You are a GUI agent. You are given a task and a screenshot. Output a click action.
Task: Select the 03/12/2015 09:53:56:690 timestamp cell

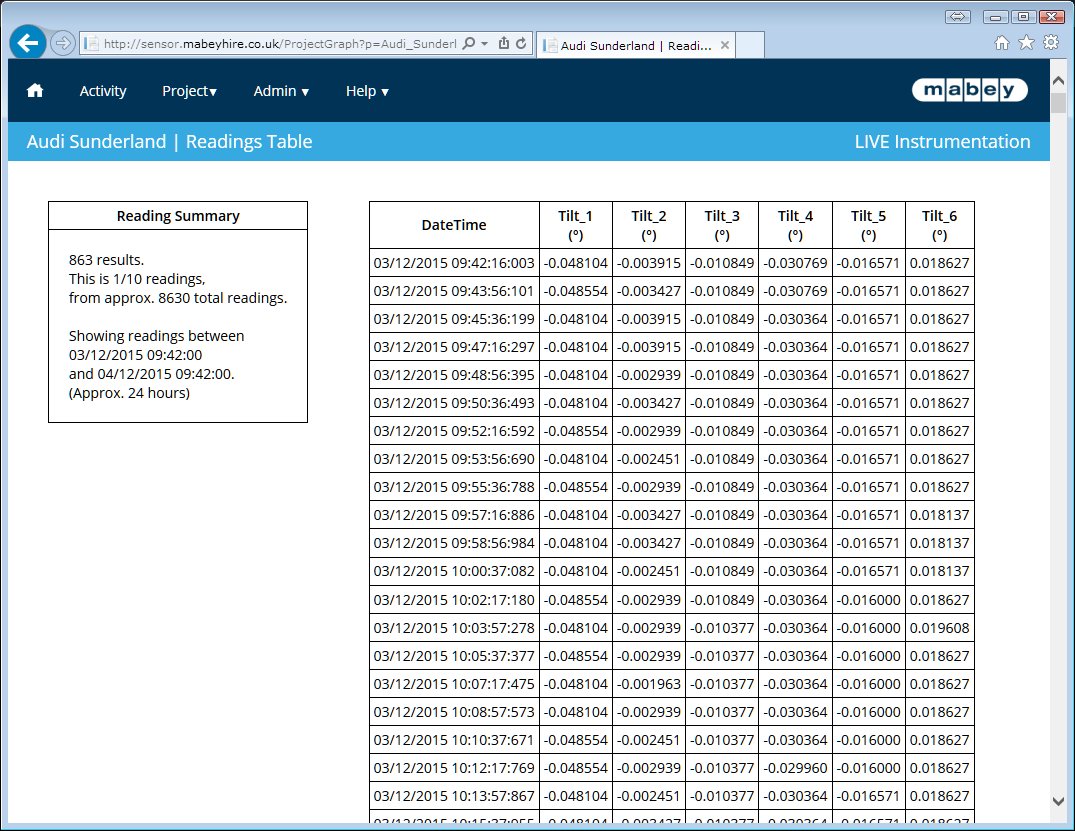tap(454, 459)
